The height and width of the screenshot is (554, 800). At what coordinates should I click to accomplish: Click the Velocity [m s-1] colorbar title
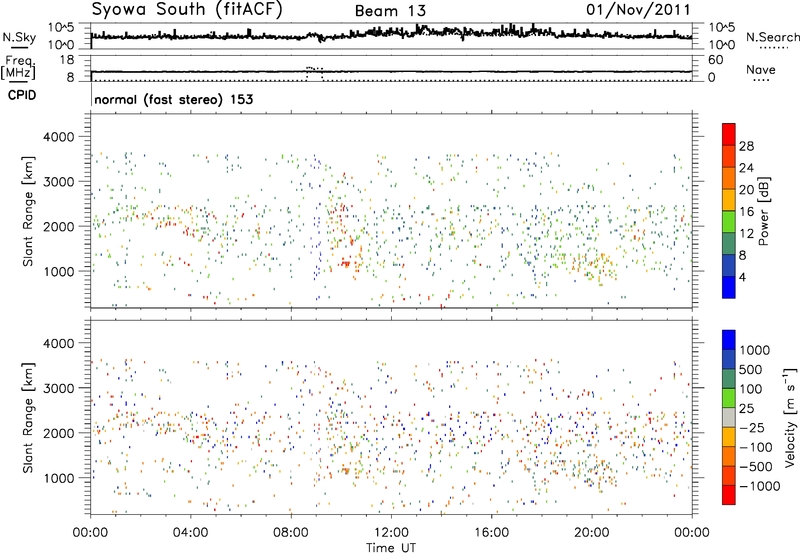(790, 417)
